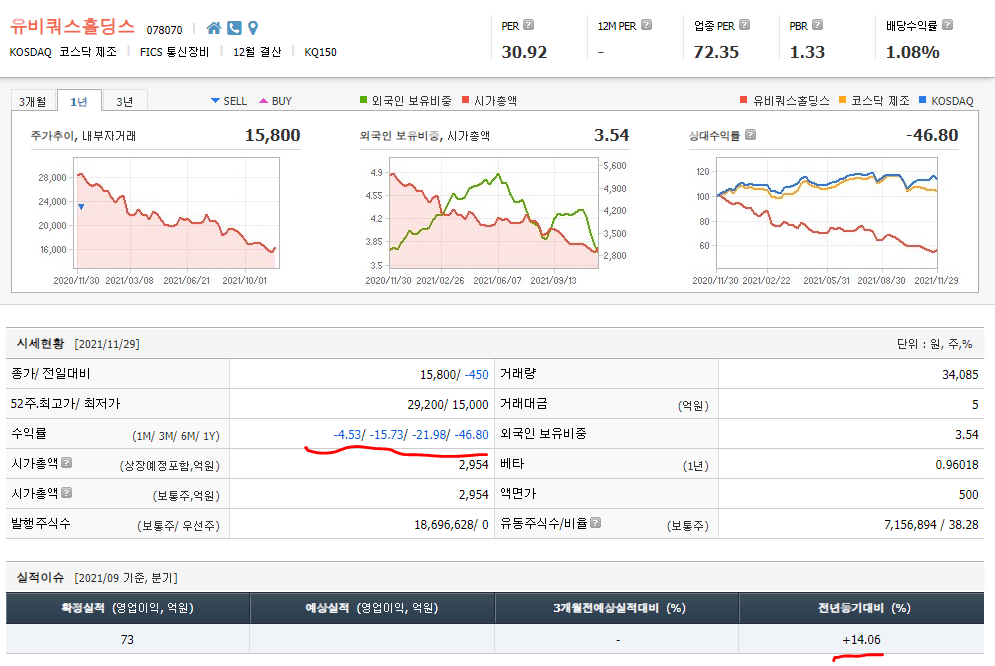Screen dimensions: 995x666
Task: Click the 베타 value 0.96018
Action: coord(957,465)
